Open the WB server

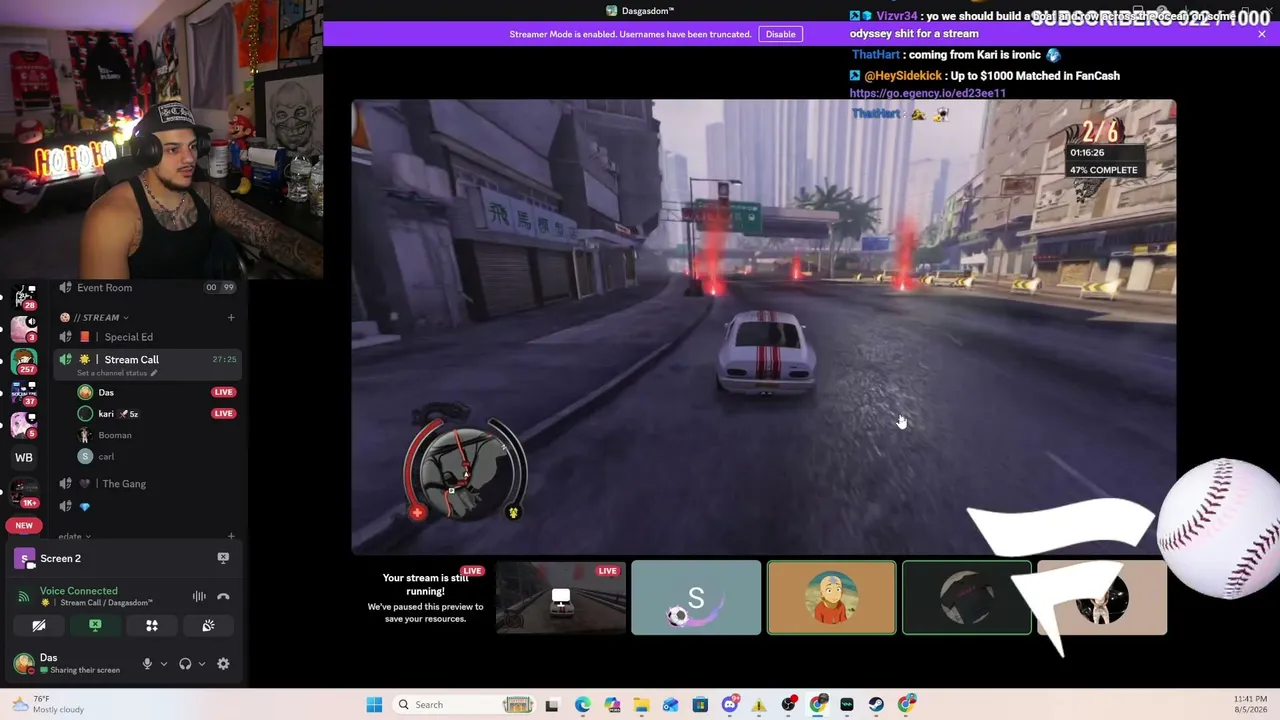(x=24, y=458)
